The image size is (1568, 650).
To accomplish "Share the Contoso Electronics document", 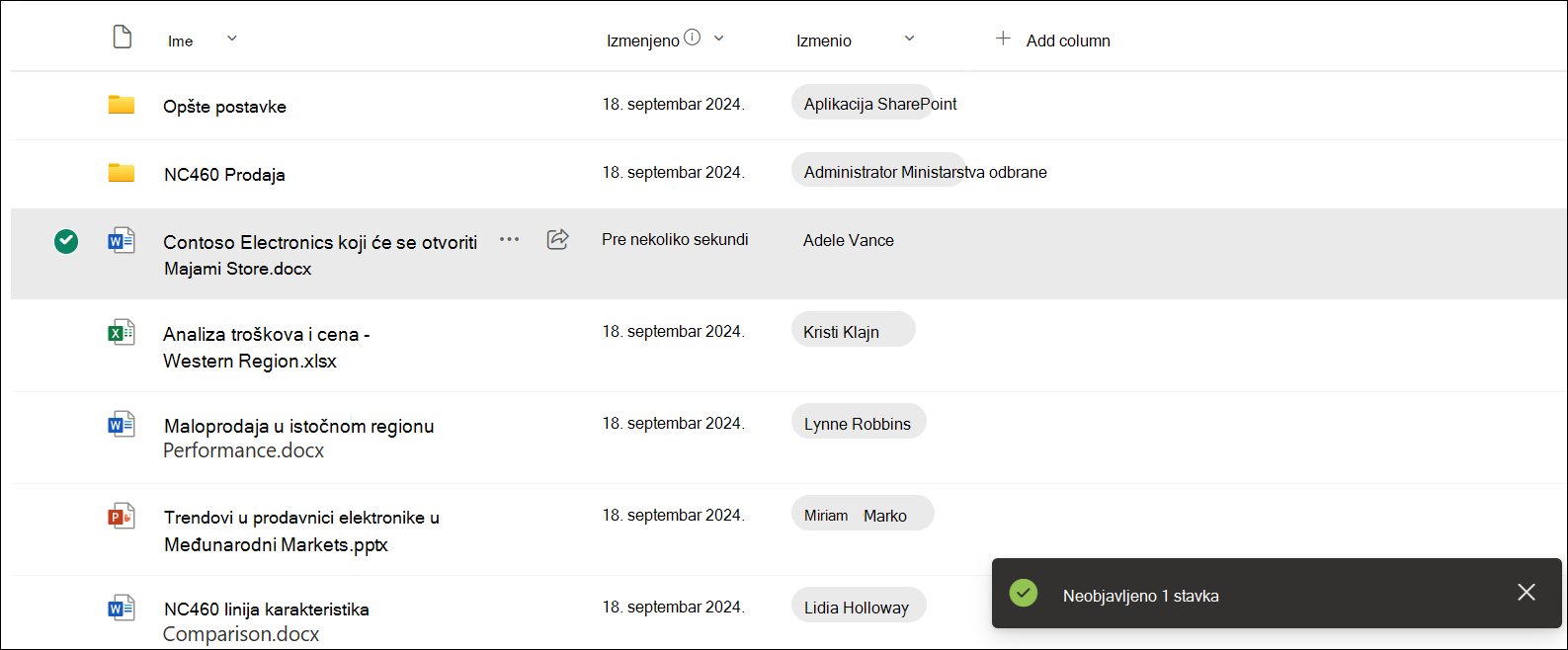I will [557, 239].
